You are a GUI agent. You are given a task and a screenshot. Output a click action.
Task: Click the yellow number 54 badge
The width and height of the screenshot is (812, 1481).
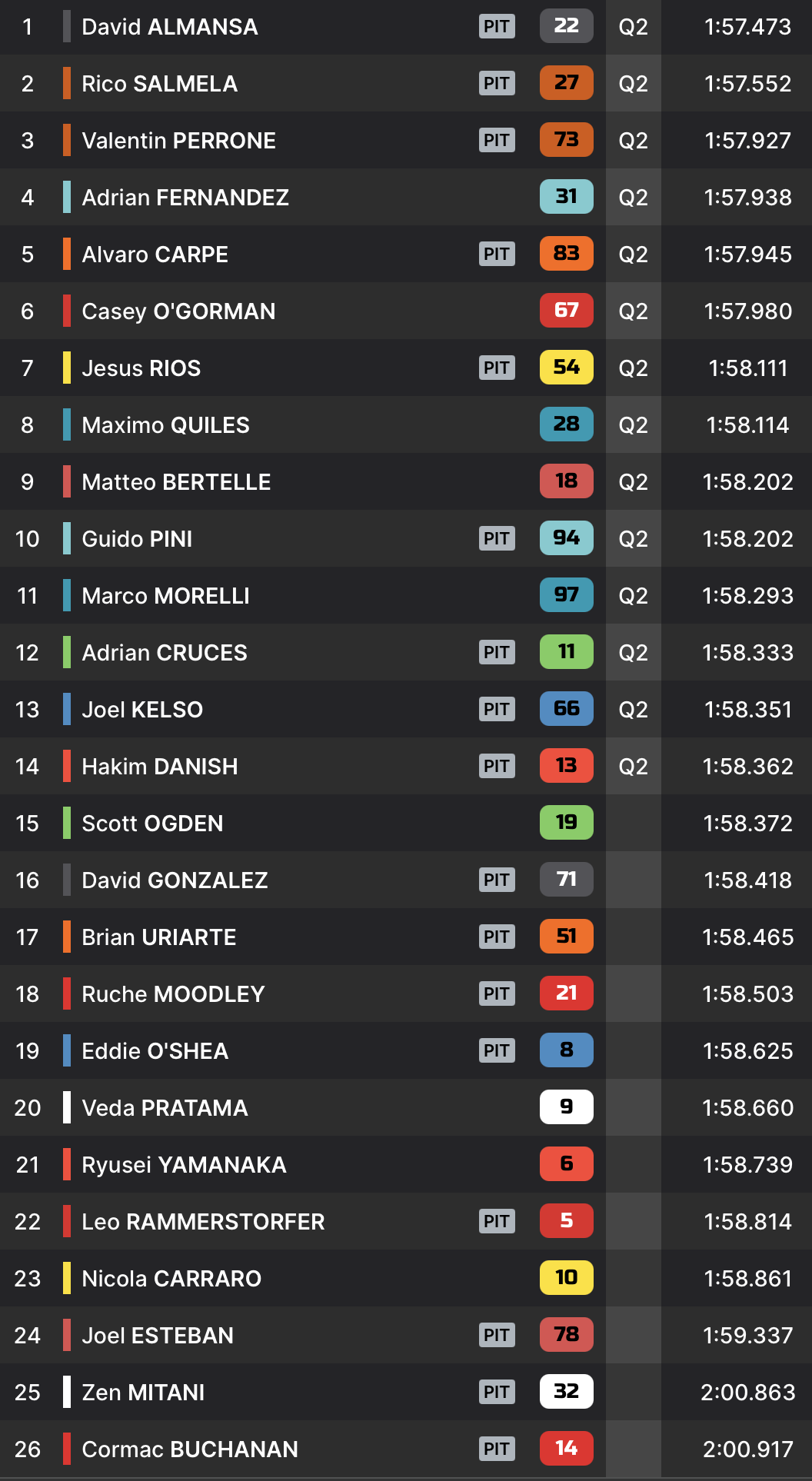tap(567, 368)
